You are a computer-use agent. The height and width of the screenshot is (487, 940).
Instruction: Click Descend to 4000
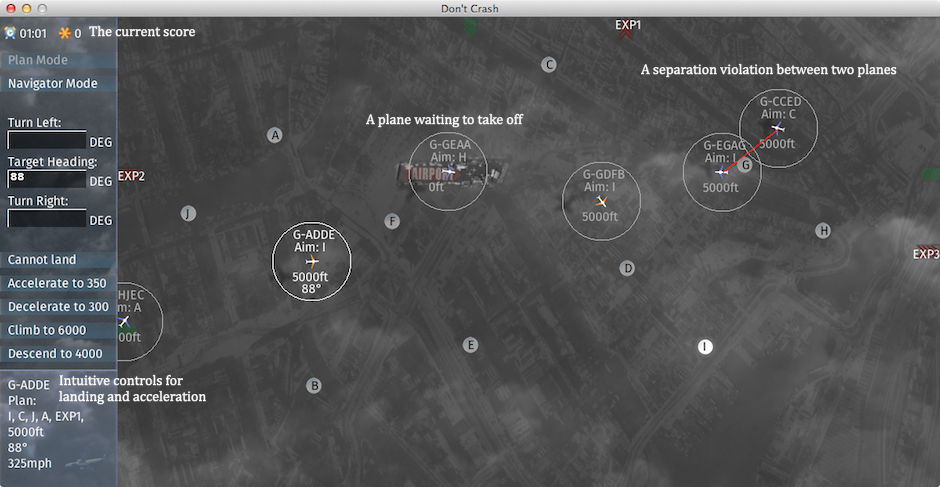55,353
